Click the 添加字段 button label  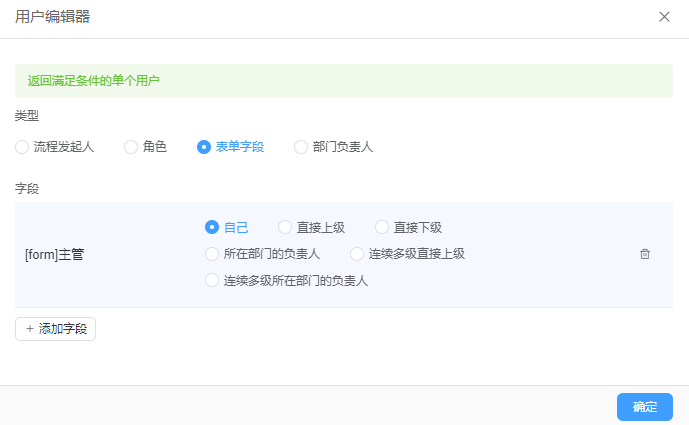coord(62,328)
